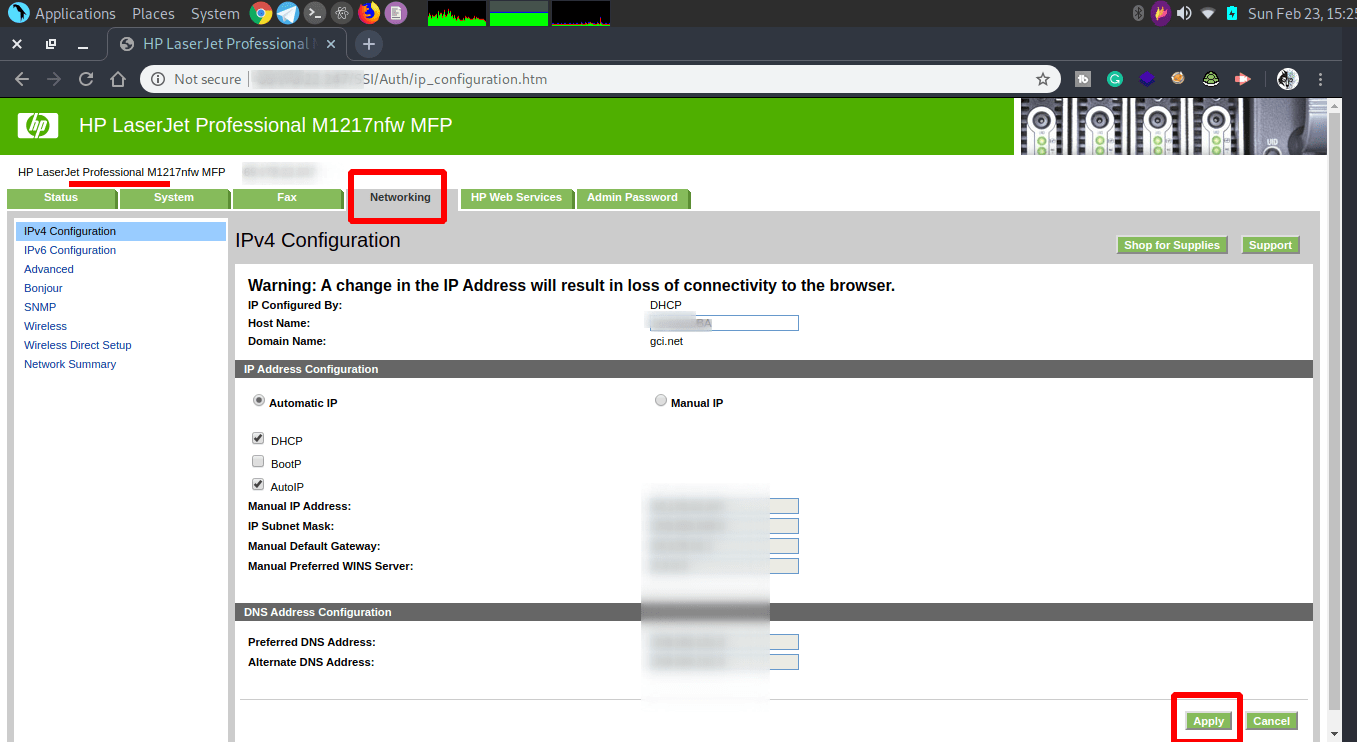Open the Advanced network settings

point(49,269)
